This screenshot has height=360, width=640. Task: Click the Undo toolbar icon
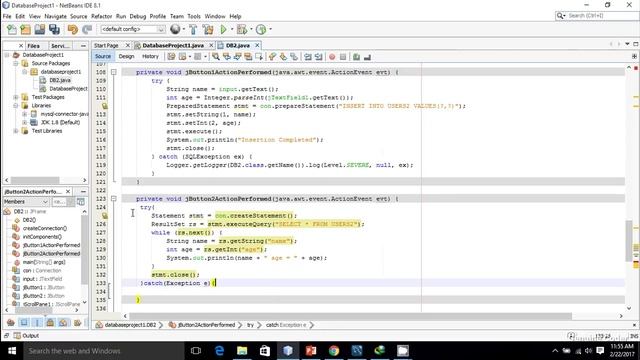tap(73, 29)
